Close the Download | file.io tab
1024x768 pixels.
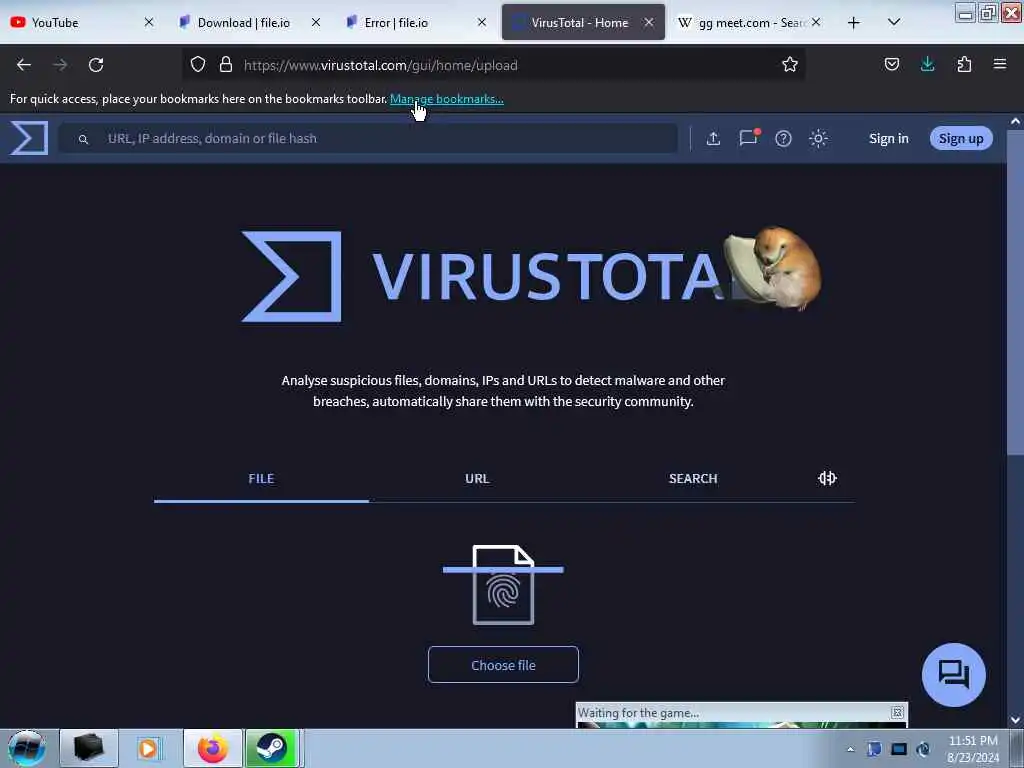tap(315, 22)
